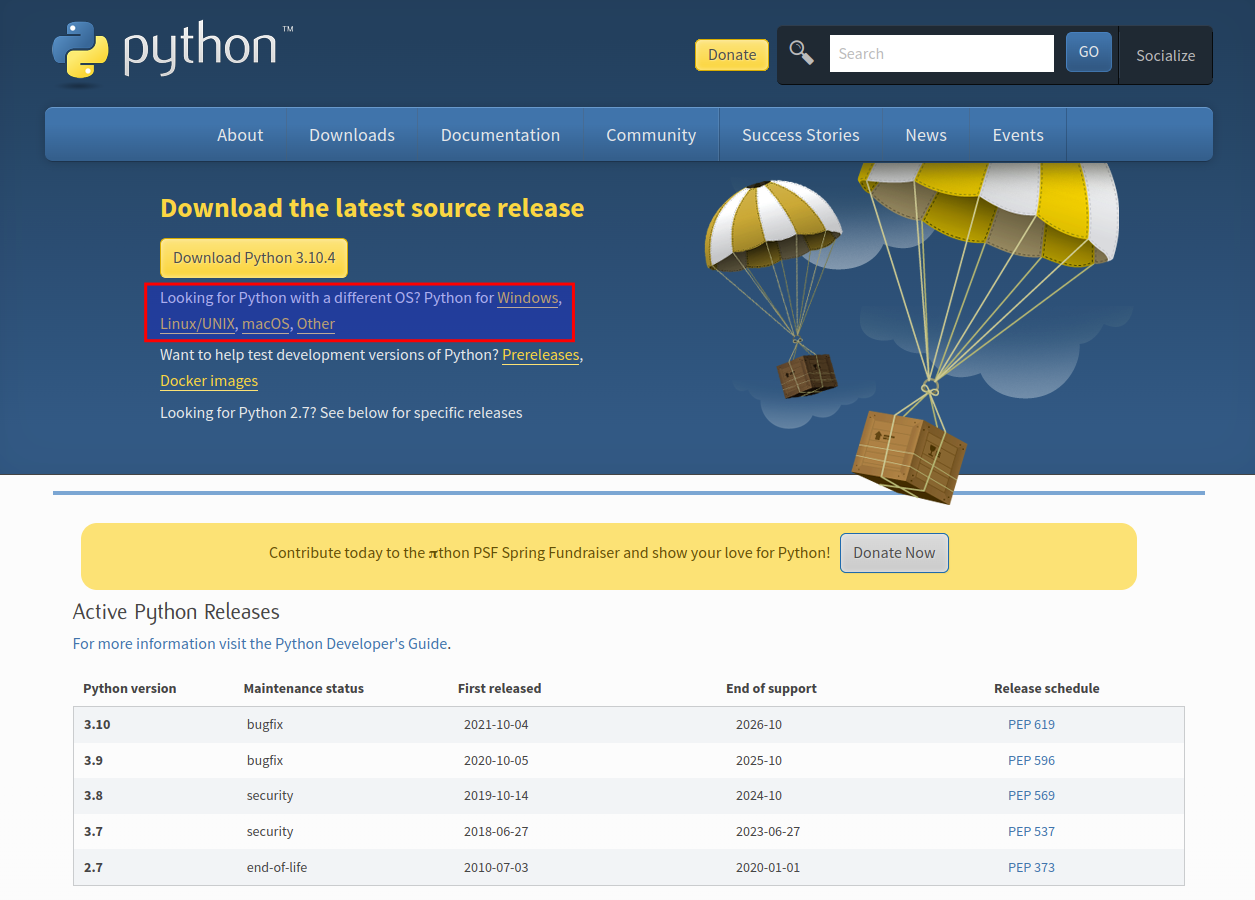The width and height of the screenshot is (1255, 900).
Task: Click the End of support column header
Action: (771, 689)
